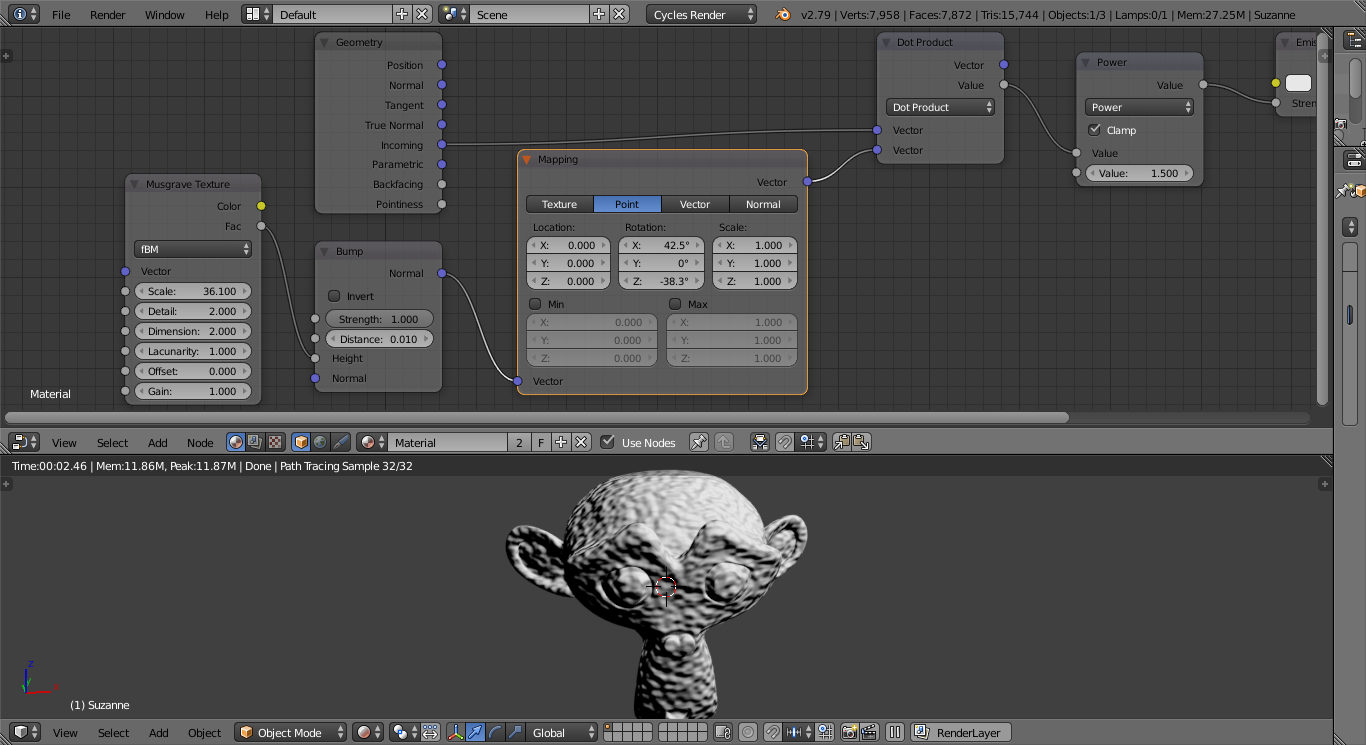Image resolution: width=1366 pixels, height=745 pixels.
Task: Open Object Mode dropdown
Action: coord(291,733)
